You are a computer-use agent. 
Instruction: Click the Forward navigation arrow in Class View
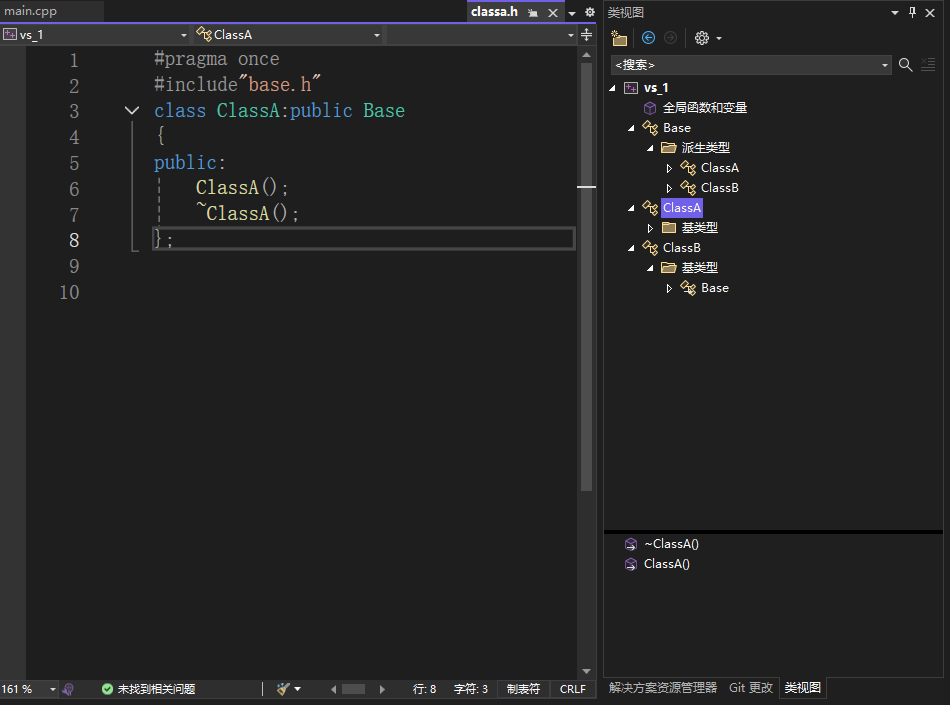(670, 38)
